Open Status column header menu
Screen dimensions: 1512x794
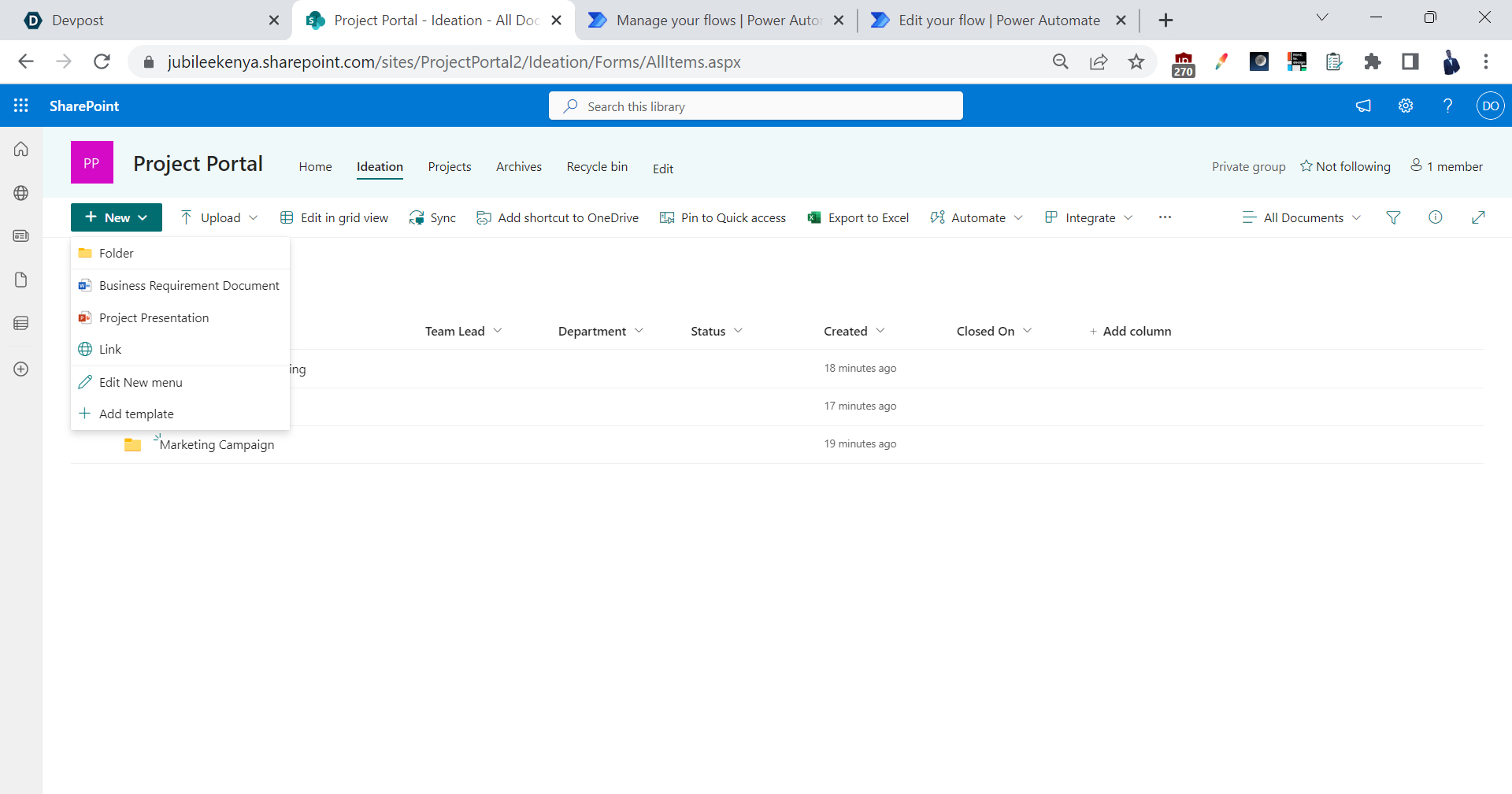[717, 331]
